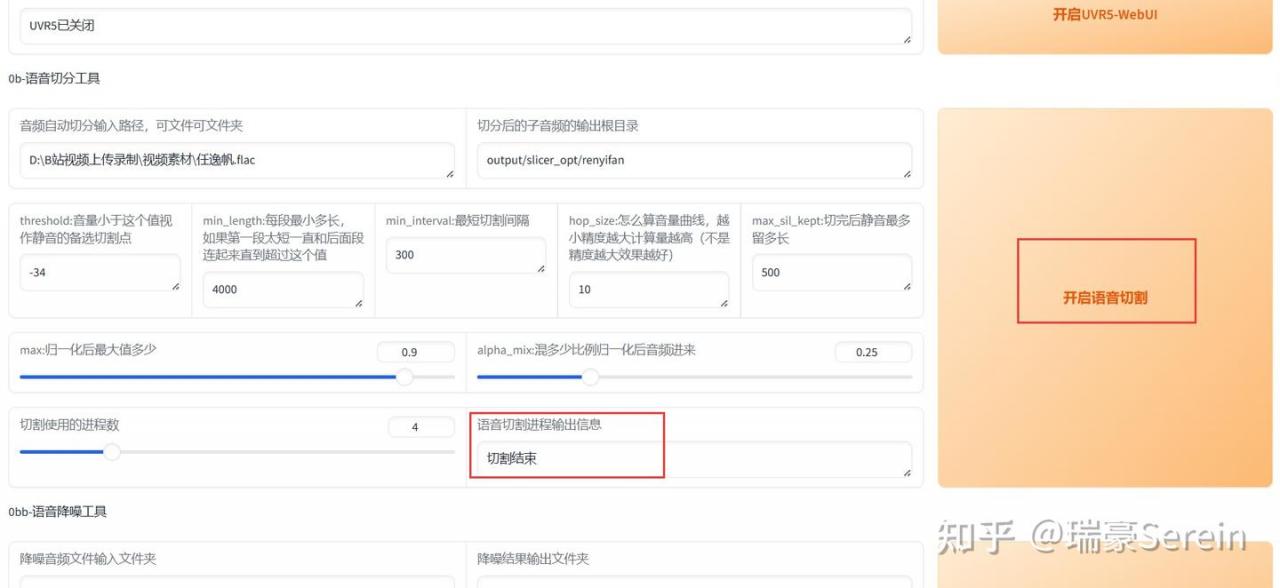Edit the max_sil_kept value 500 field

coord(832,272)
